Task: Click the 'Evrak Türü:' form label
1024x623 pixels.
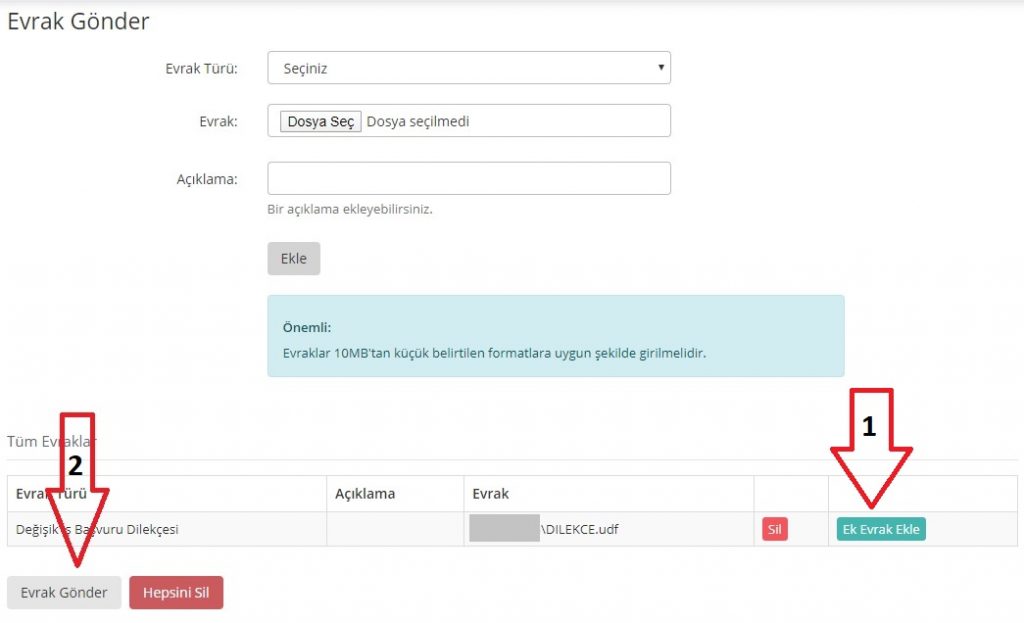Action: pyautogui.click(x=201, y=69)
